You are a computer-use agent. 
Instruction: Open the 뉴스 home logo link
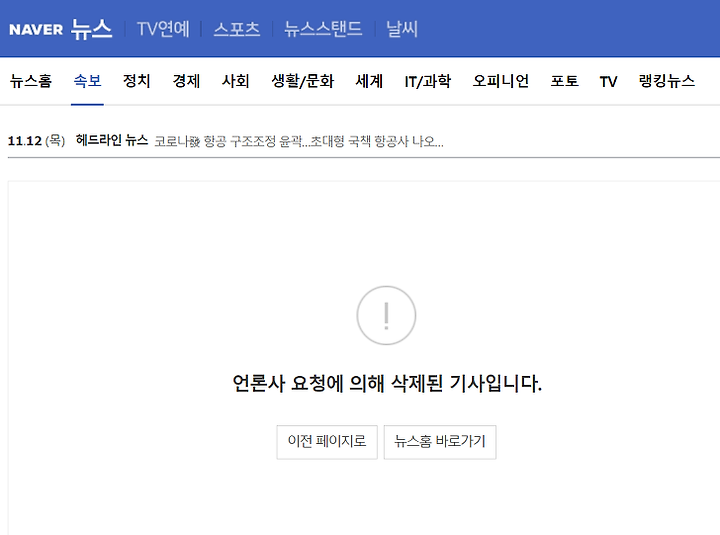(x=91, y=29)
